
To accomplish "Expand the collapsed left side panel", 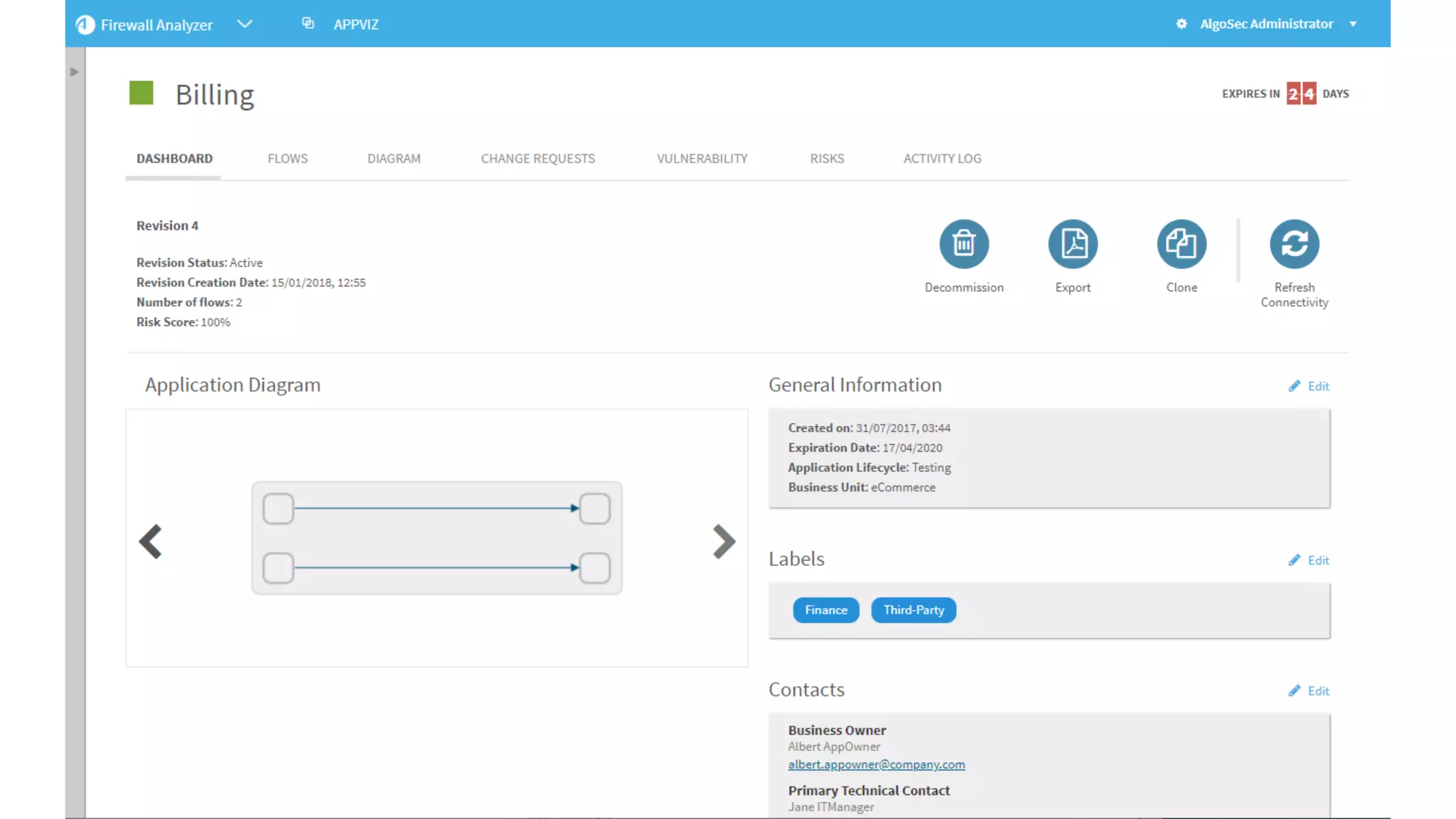I will coord(74,72).
